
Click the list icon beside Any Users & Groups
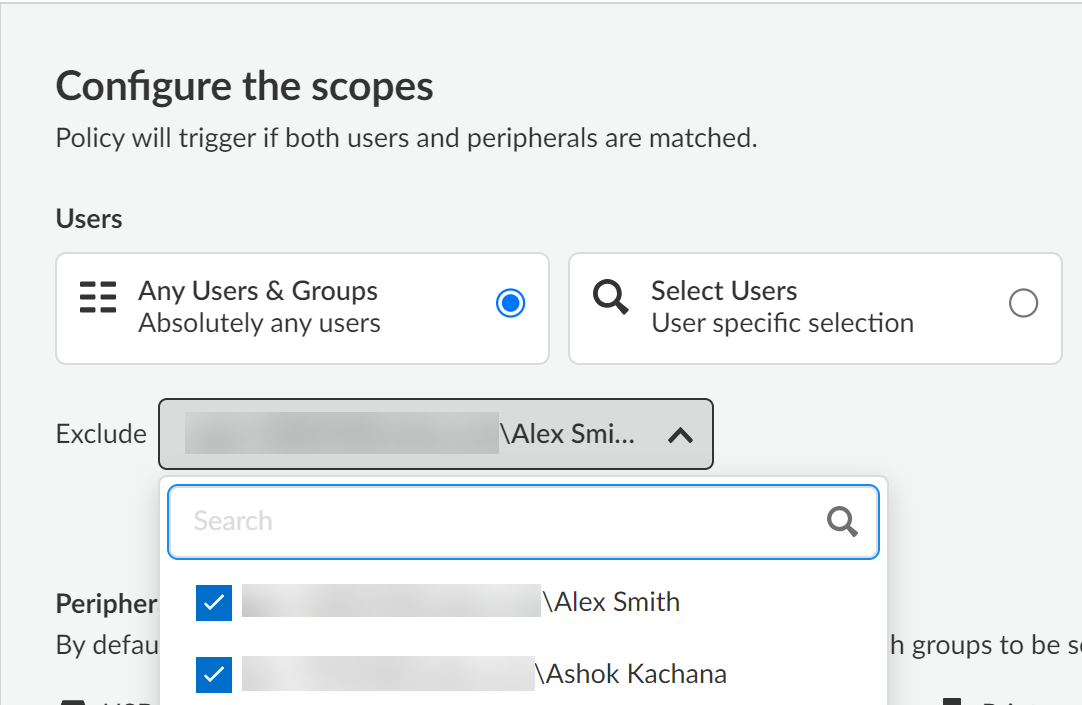pos(98,297)
